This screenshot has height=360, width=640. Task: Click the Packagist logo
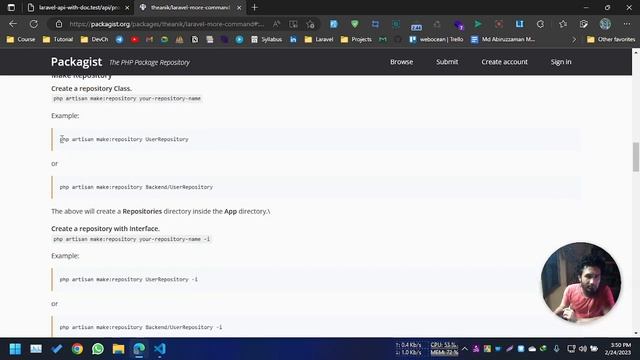point(76,62)
